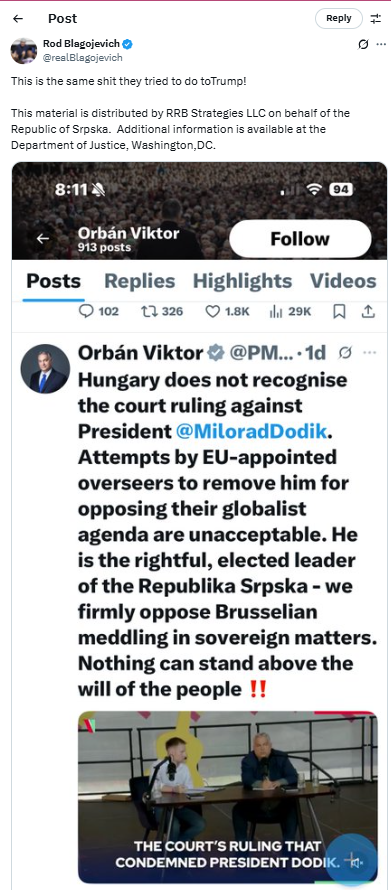Click the share upload icon

pyautogui.click(x=368, y=311)
